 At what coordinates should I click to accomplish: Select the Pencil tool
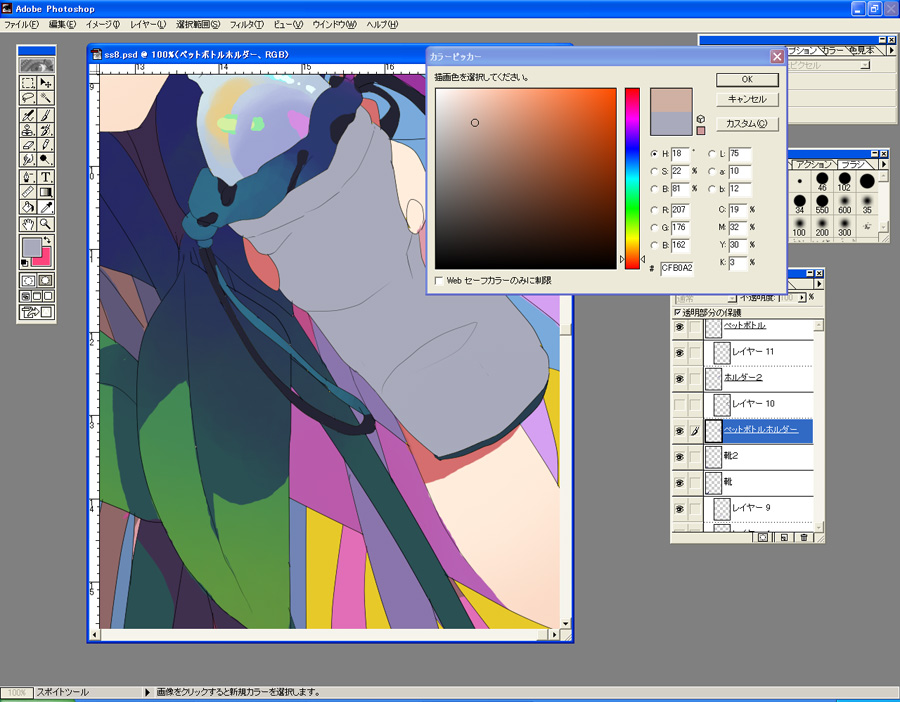tap(45, 145)
